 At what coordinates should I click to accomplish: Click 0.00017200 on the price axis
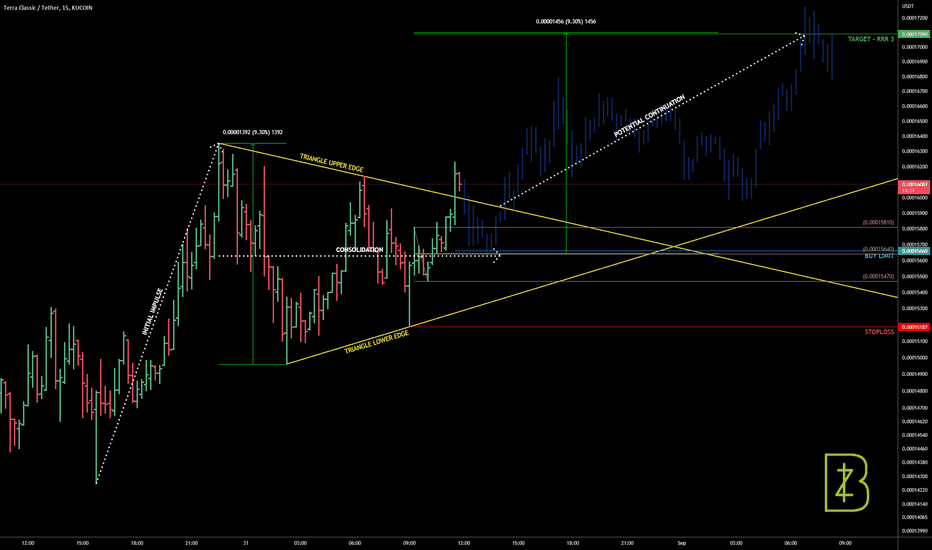915,18
